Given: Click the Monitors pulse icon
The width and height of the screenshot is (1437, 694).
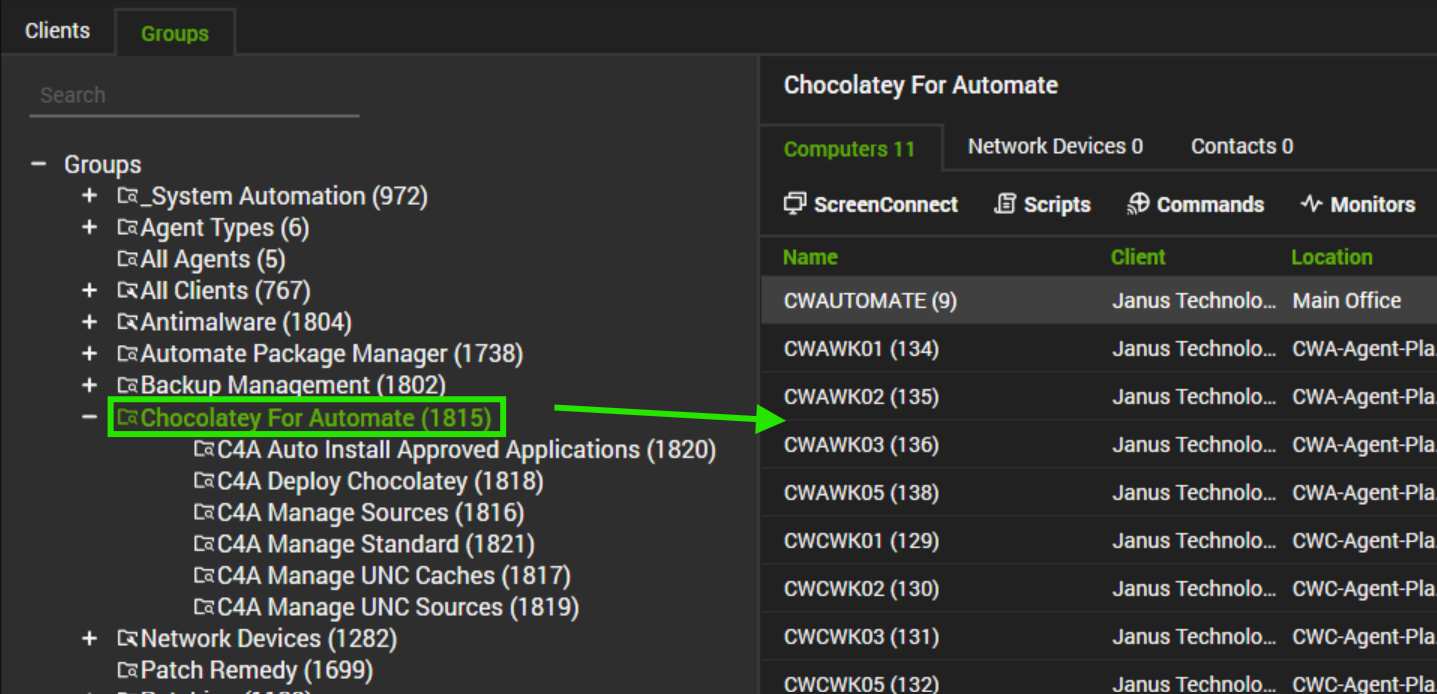Looking at the screenshot, I should point(1311,204).
